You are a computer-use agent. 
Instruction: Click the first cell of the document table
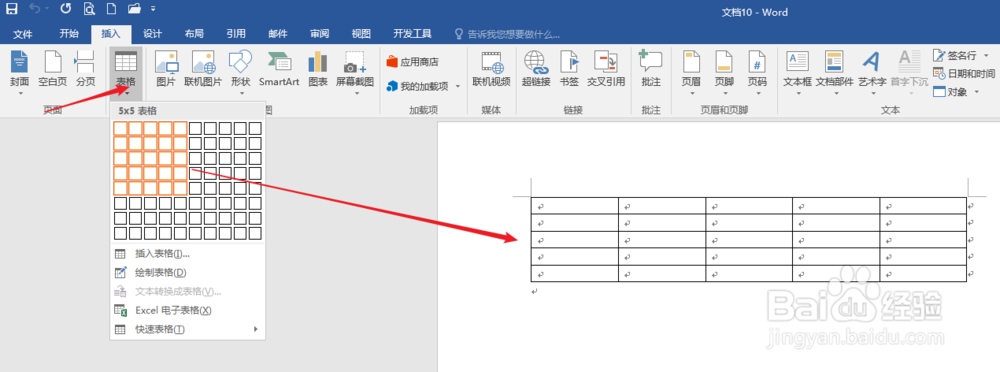pyautogui.click(x=575, y=206)
